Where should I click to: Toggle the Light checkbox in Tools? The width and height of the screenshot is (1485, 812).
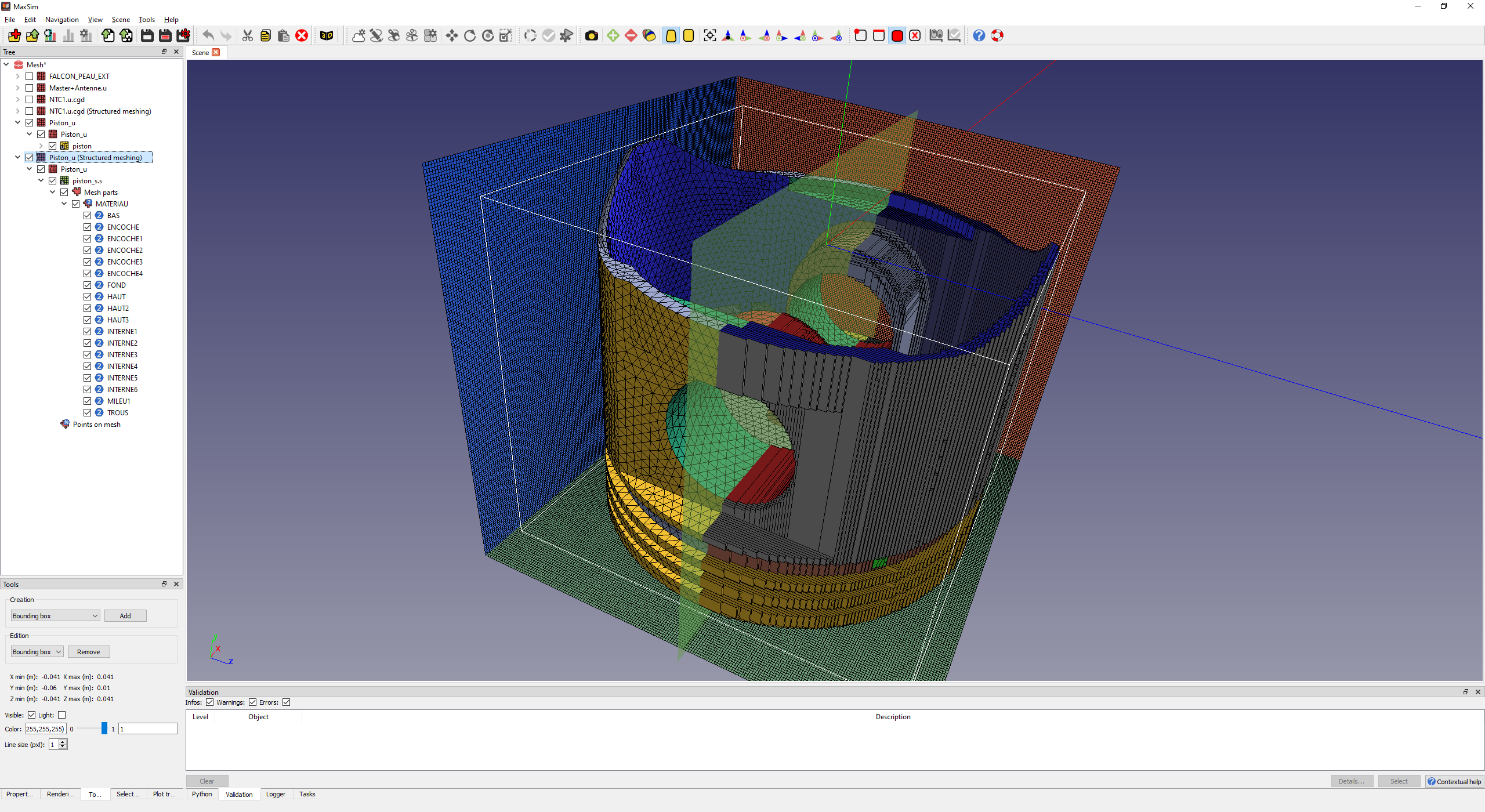click(62, 715)
